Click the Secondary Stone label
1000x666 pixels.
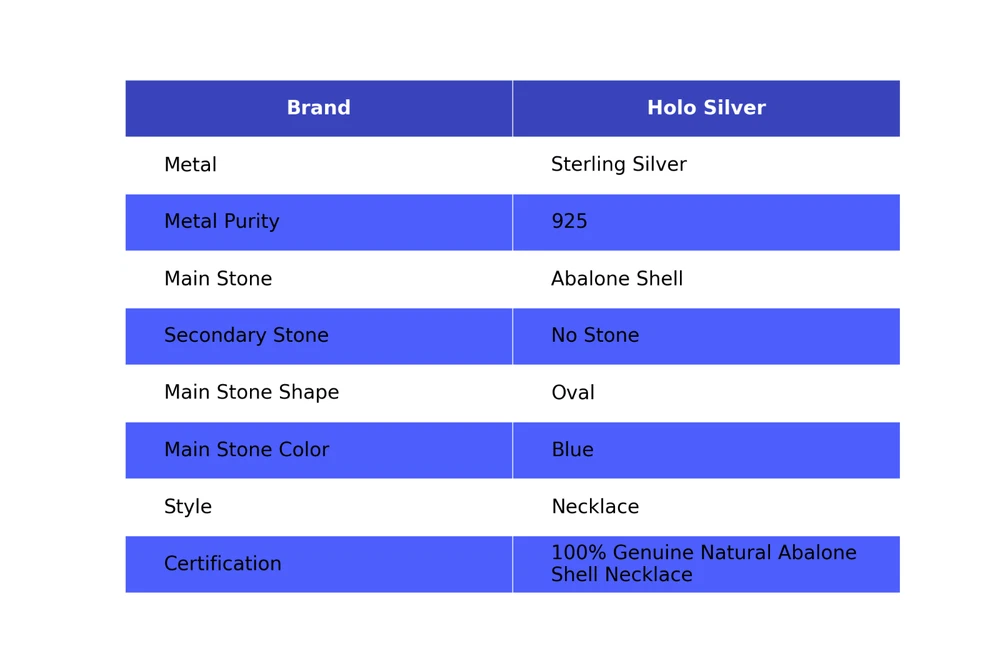tap(246, 336)
